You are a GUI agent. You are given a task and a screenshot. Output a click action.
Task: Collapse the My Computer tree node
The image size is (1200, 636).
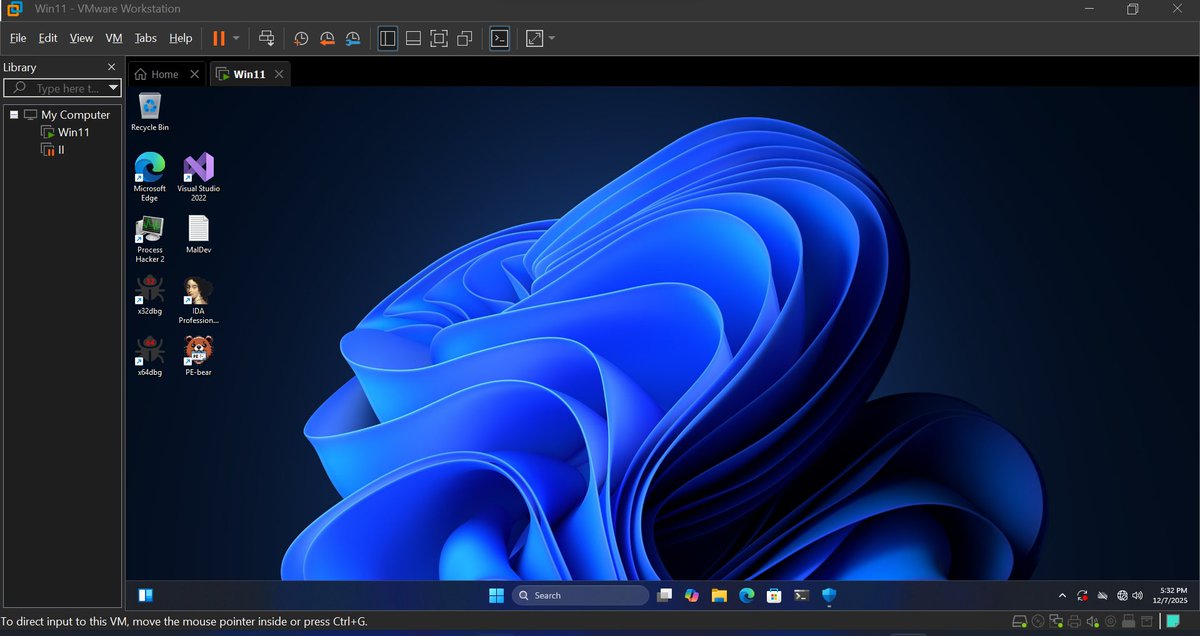[x=13, y=115]
